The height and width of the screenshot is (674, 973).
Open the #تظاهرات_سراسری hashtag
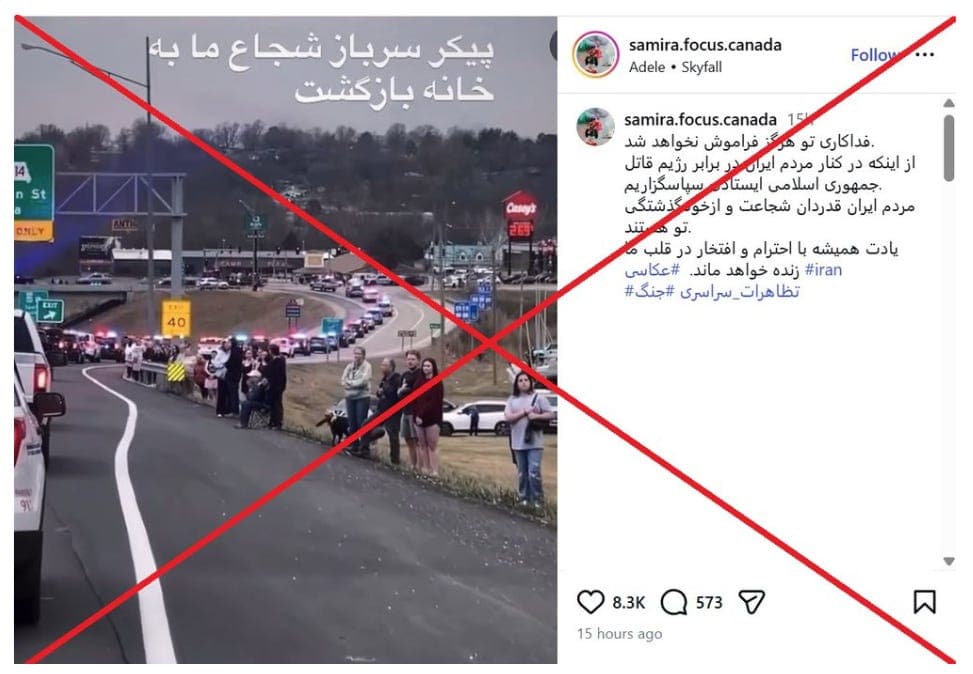(739, 292)
